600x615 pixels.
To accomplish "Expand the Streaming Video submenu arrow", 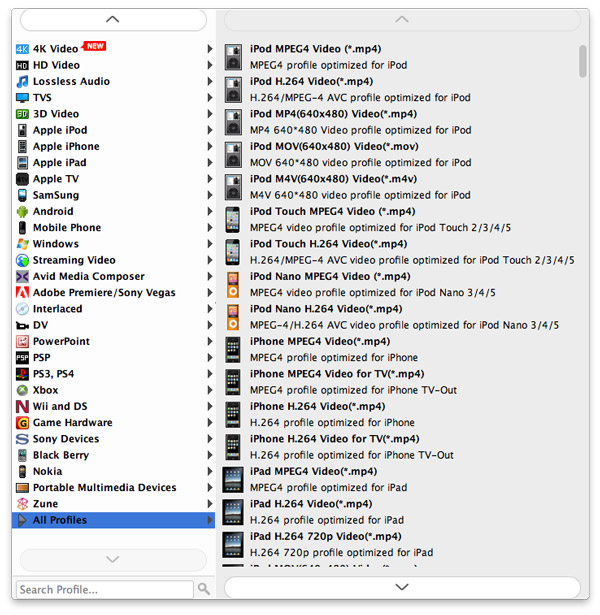I will pyautogui.click(x=210, y=260).
